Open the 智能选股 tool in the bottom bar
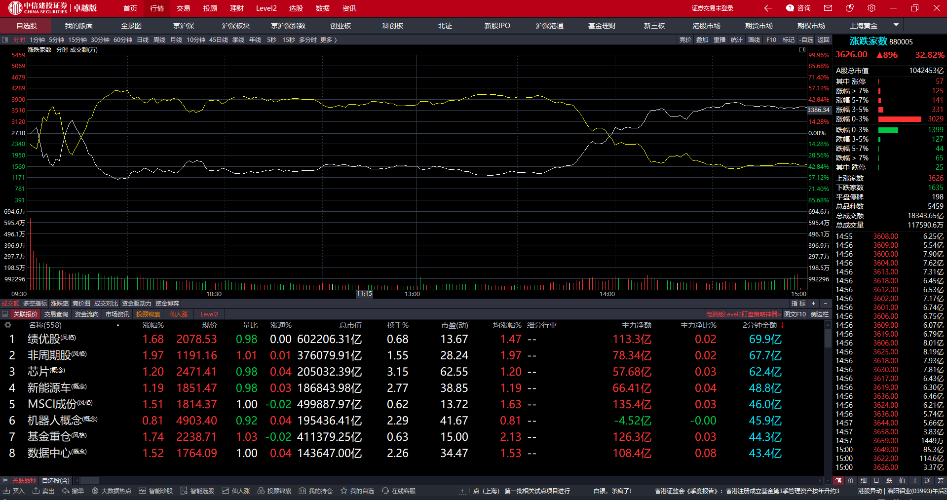 click(202, 491)
